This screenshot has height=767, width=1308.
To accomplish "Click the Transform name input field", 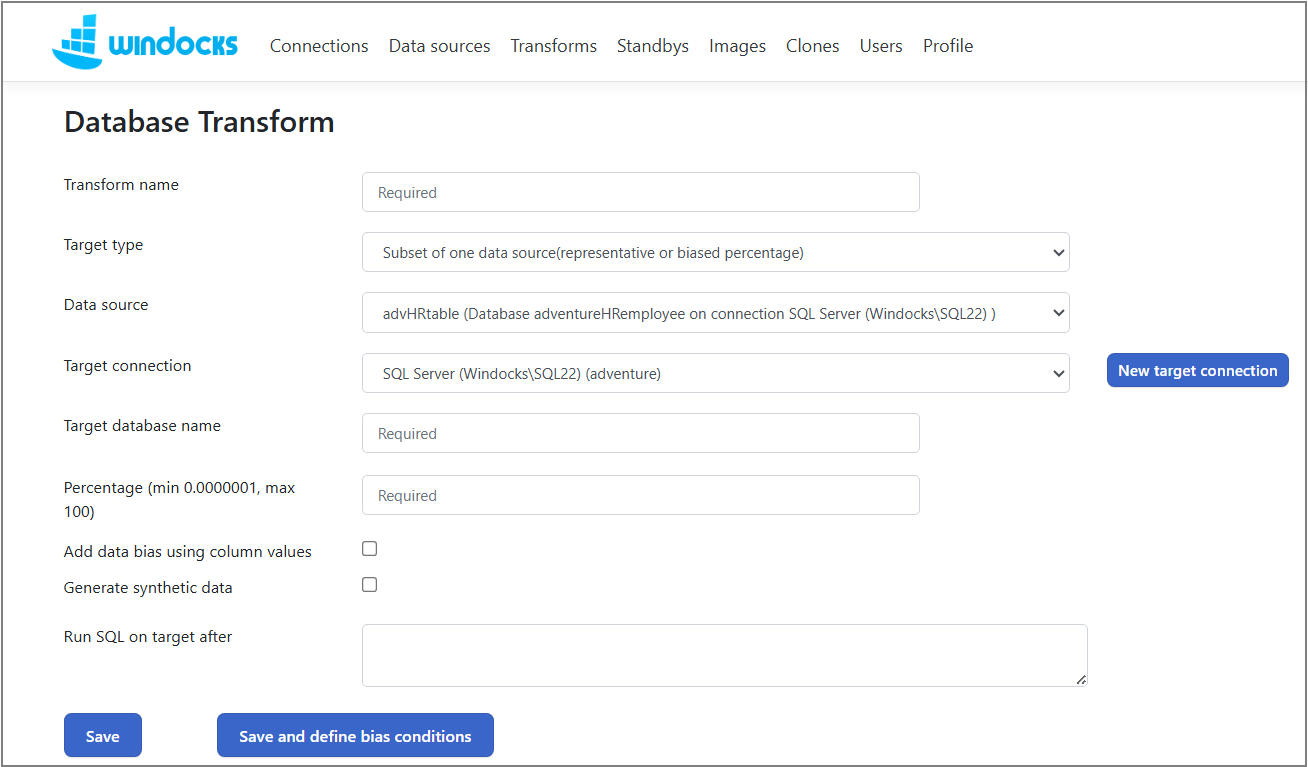I will tap(640, 191).
